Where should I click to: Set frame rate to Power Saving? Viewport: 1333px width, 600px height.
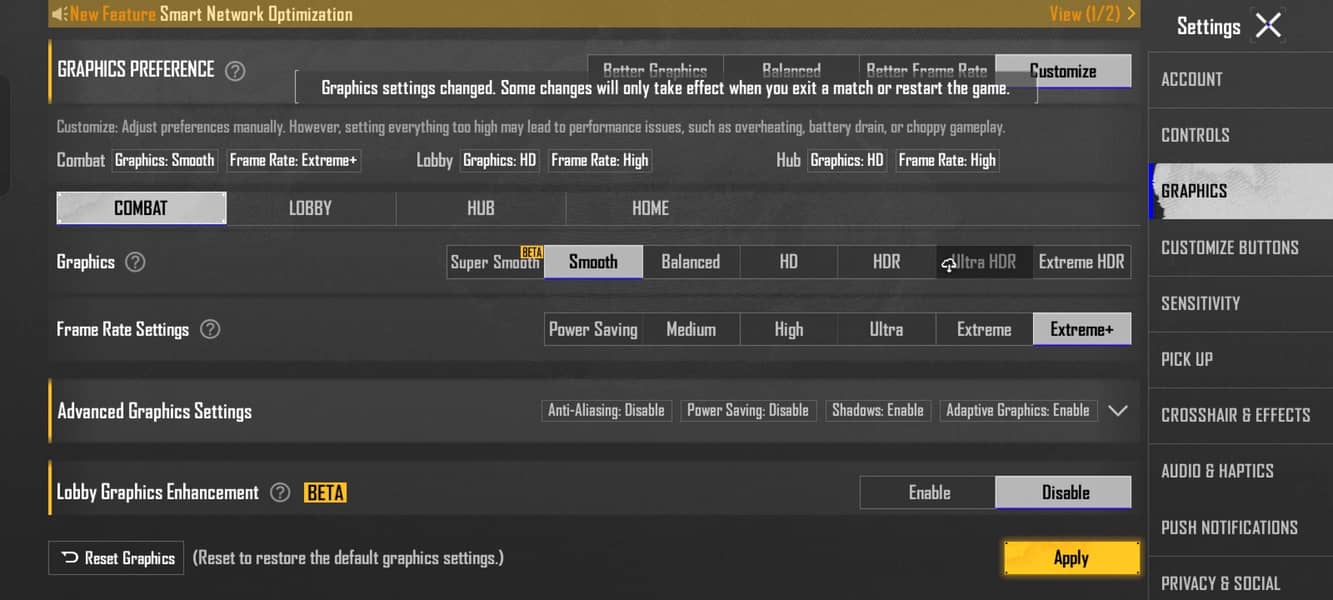click(593, 329)
